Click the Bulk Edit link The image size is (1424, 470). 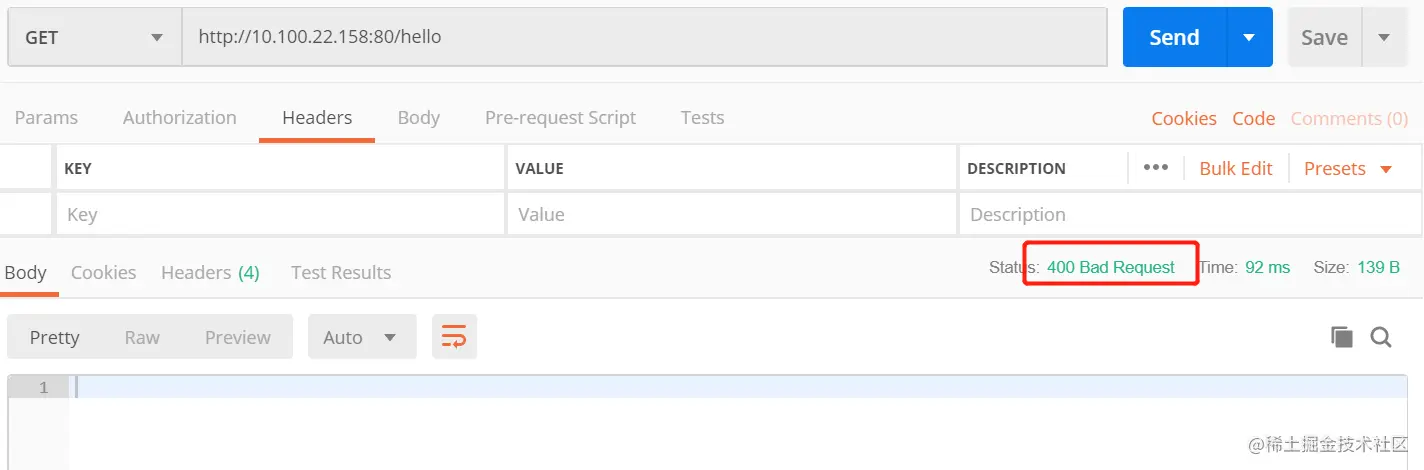click(x=1235, y=169)
